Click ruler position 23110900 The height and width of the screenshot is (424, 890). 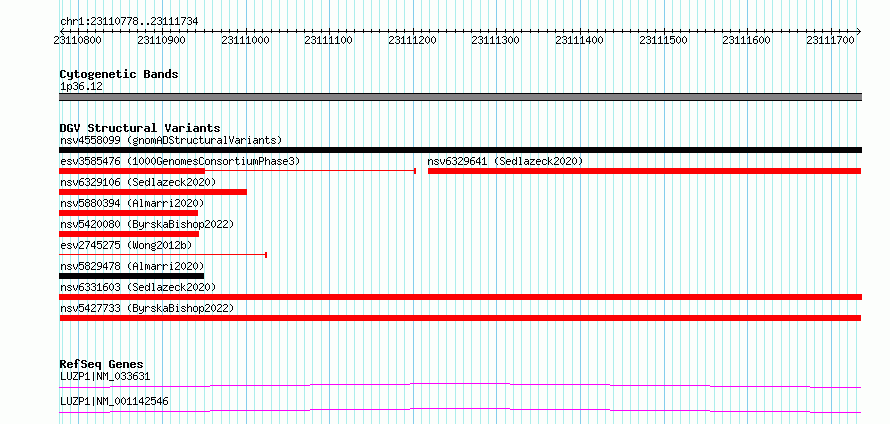(161, 40)
